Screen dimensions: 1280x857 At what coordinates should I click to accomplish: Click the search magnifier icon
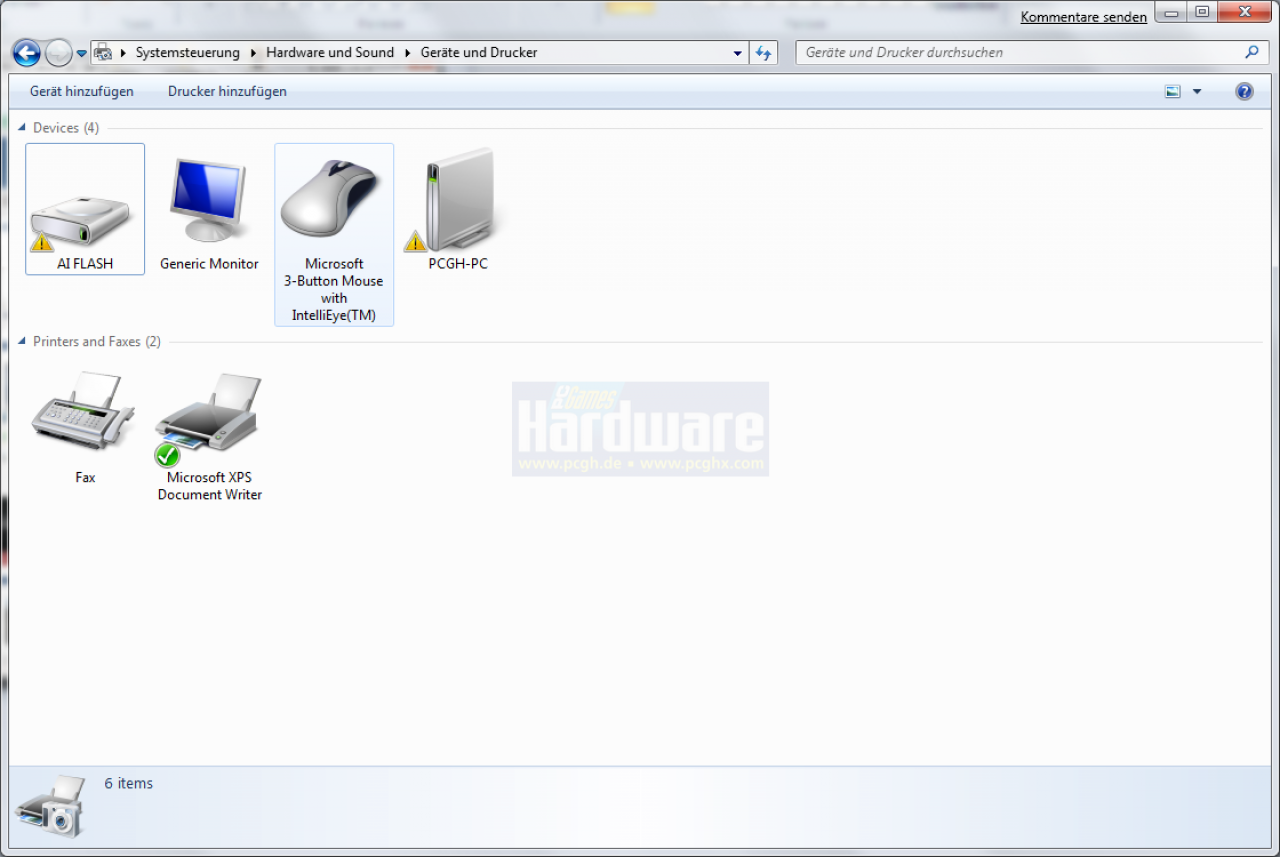(x=1251, y=52)
